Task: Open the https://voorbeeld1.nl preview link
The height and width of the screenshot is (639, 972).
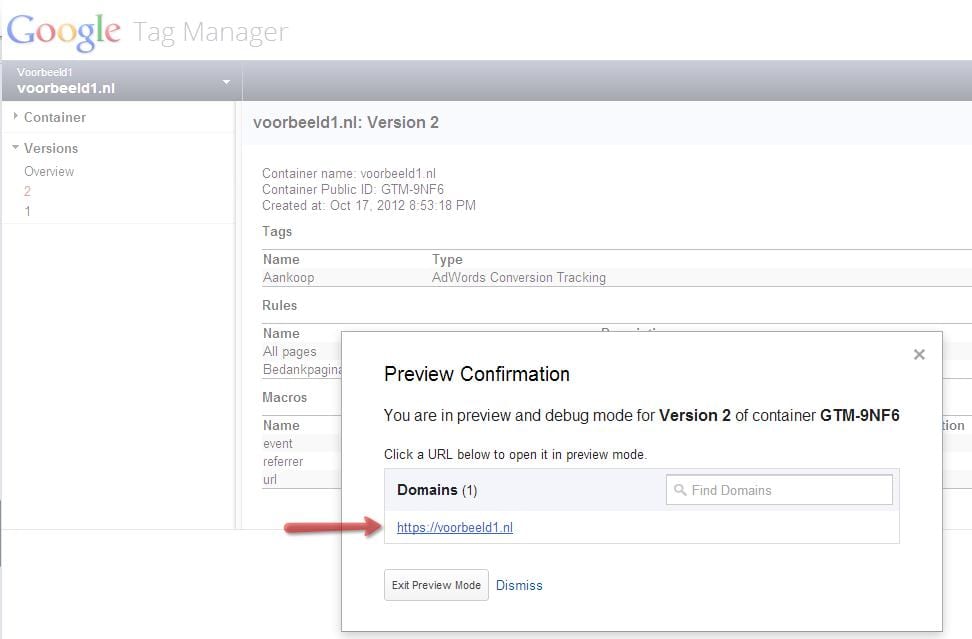Action: pyautogui.click(x=455, y=527)
